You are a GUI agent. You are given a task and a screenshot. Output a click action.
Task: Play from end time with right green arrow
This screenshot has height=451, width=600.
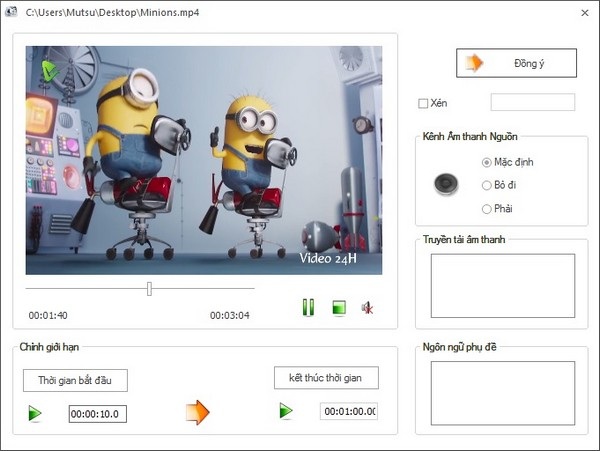click(x=286, y=411)
